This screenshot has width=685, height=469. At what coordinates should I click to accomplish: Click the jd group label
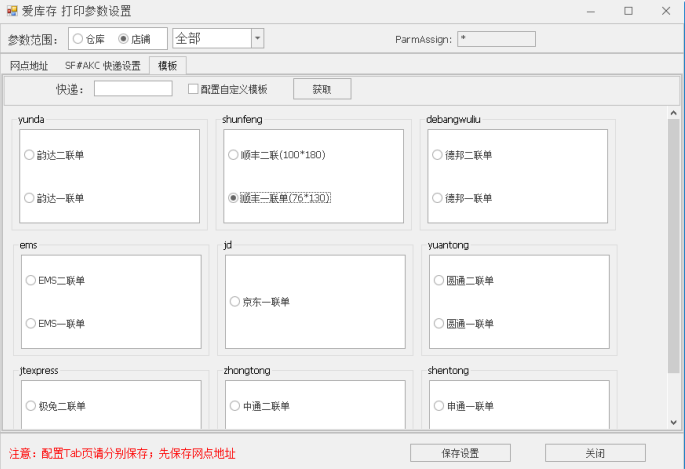(228, 245)
